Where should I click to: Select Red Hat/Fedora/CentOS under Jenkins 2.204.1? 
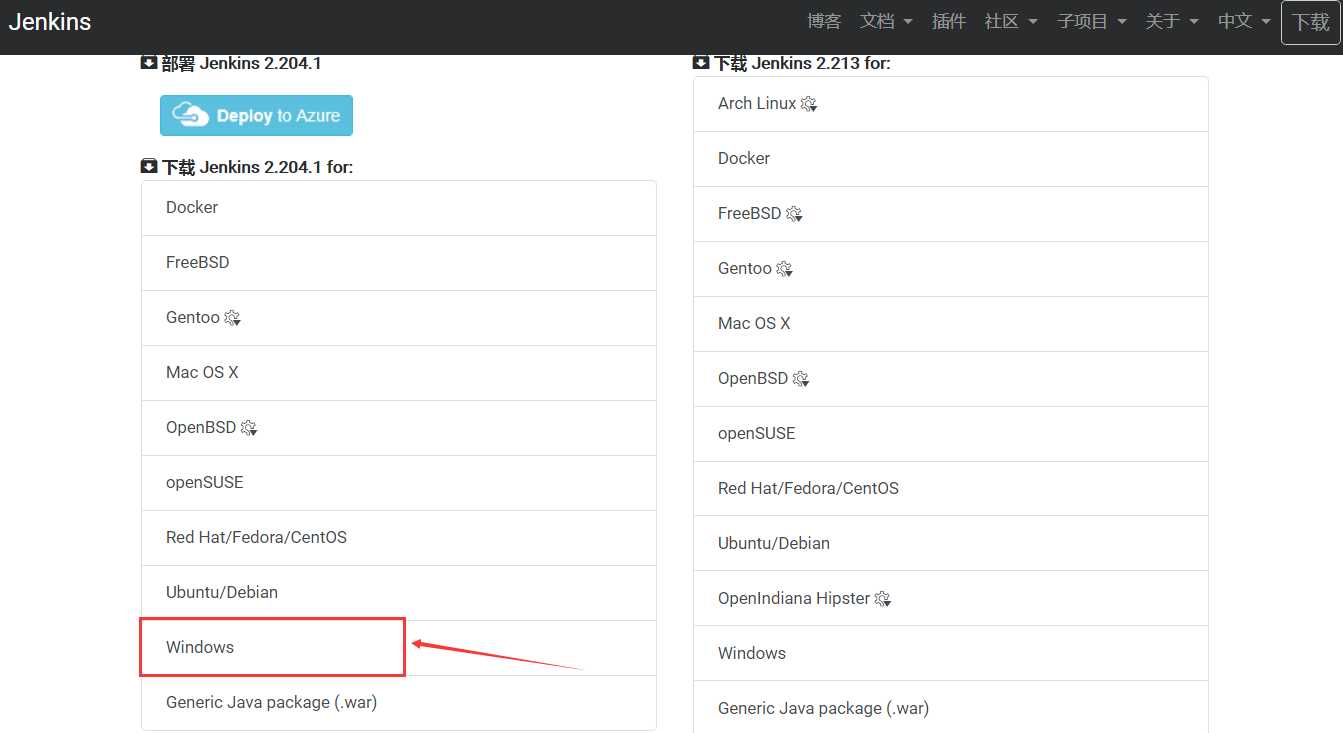point(398,538)
